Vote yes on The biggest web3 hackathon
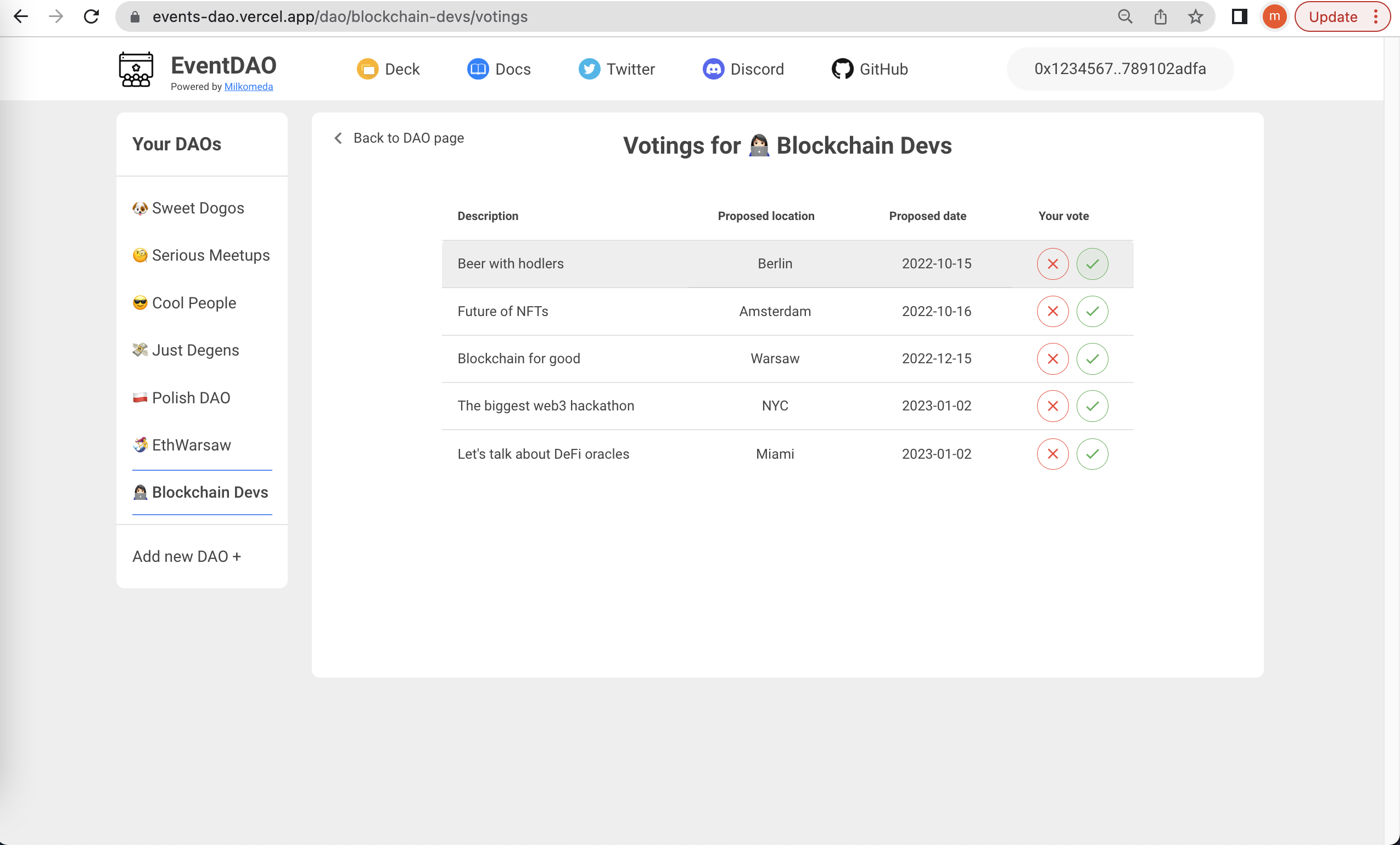Viewport: 1400px width, 845px height. pyautogui.click(x=1092, y=405)
